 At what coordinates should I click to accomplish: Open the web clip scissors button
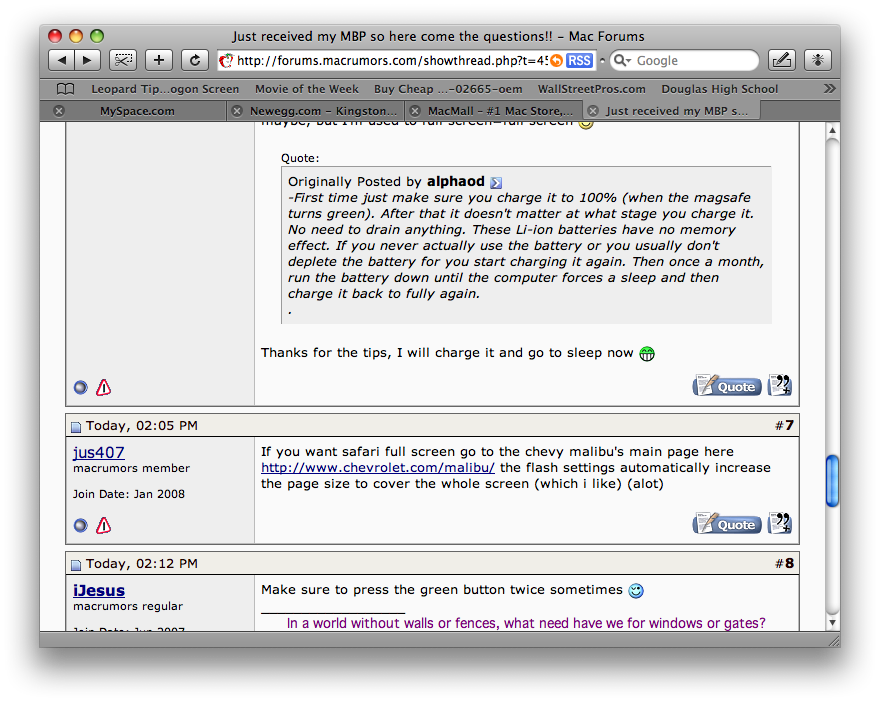[123, 60]
